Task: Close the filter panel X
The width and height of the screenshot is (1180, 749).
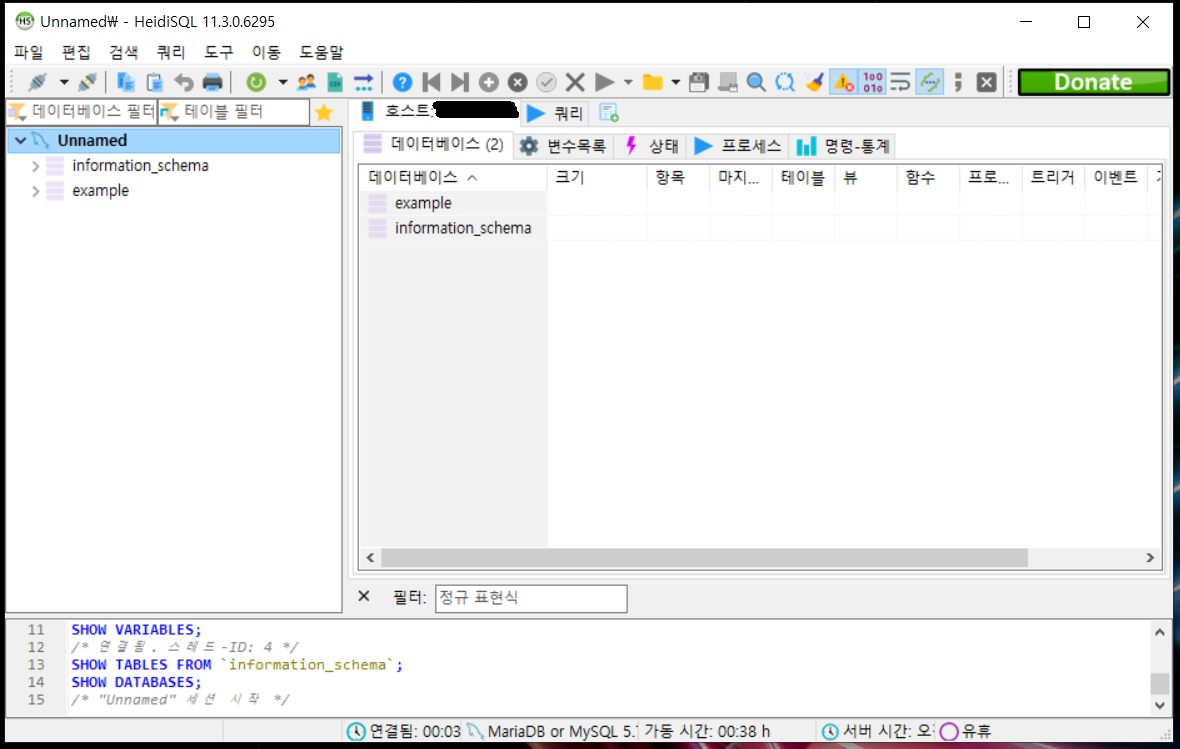Action: pyautogui.click(x=364, y=596)
